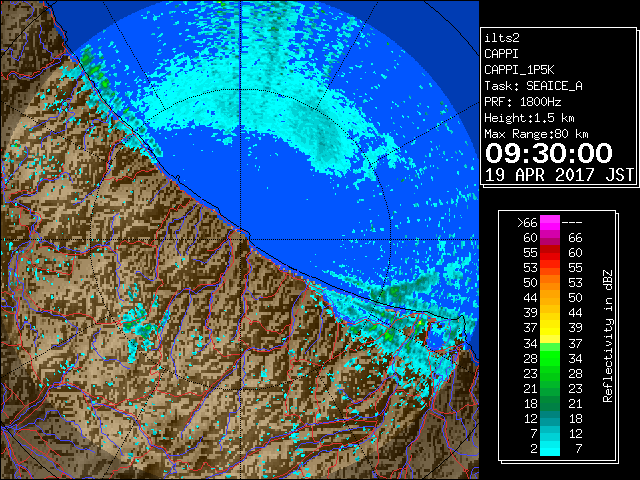Pick the bright green 28–34 dBZ swatch
This screenshot has width=640, height=480.
coord(550,358)
